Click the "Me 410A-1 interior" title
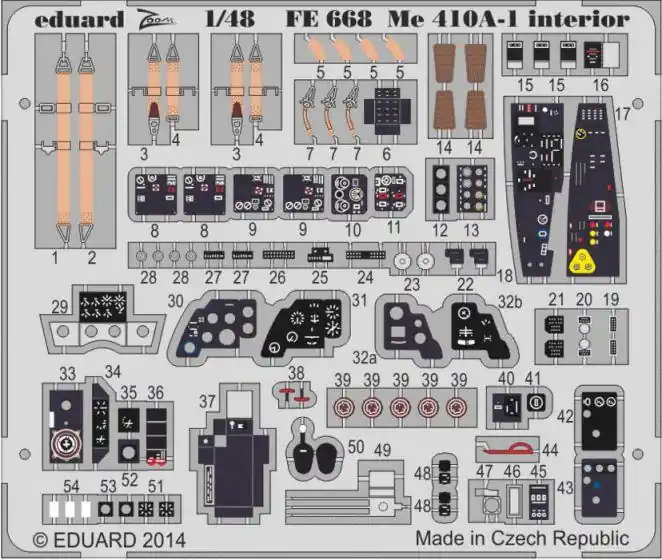The width and height of the screenshot is (662, 560). pyautogui.click(x=509, y=19)
